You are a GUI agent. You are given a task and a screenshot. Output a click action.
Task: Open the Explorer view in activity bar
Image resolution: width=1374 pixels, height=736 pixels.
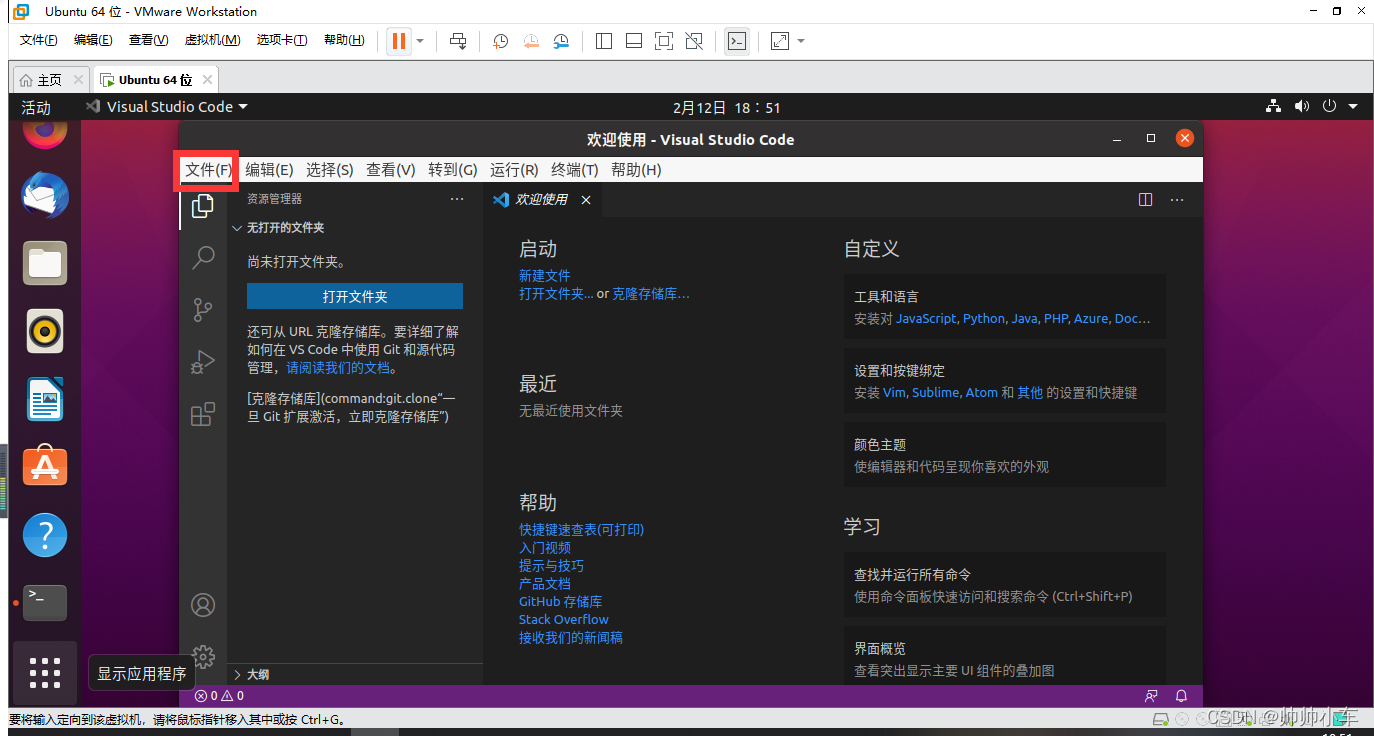tap(203, 206)
